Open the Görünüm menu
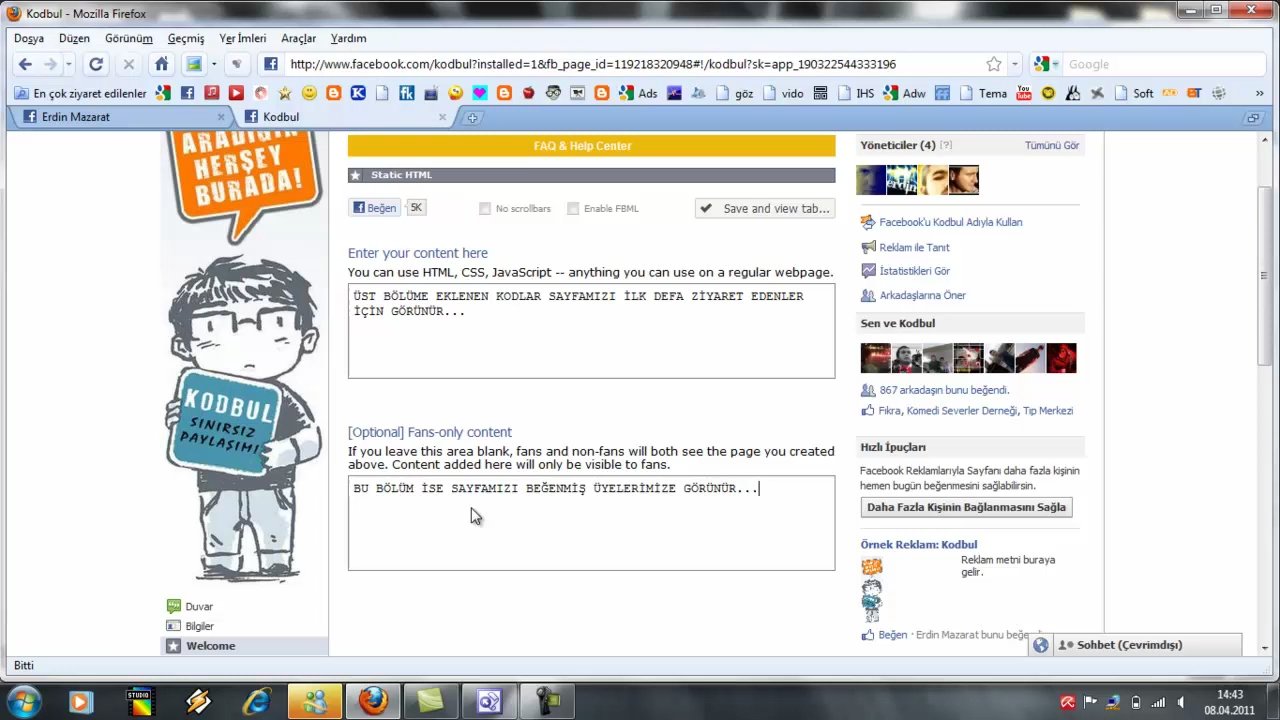This screenshot has width=1280, height=720. (x=129, y=38)
